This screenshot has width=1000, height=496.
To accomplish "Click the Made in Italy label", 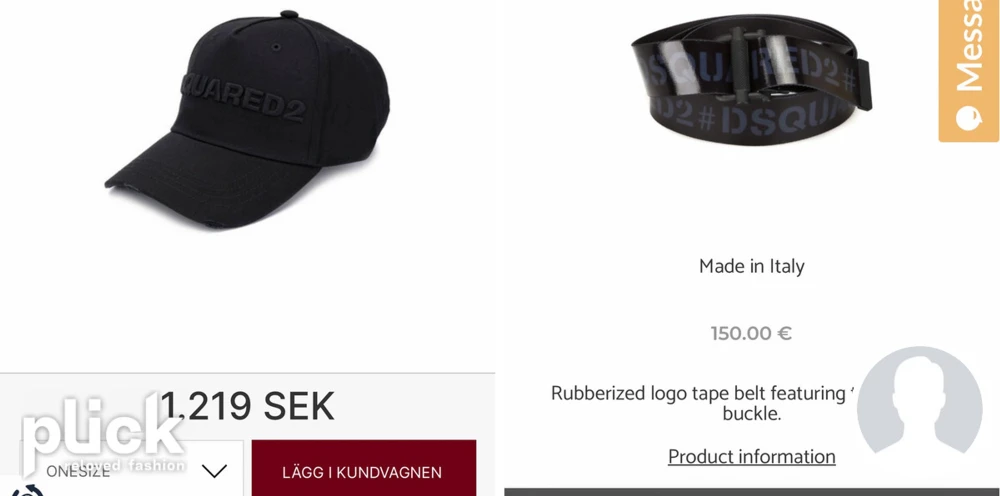I will [x=752, y=266].
